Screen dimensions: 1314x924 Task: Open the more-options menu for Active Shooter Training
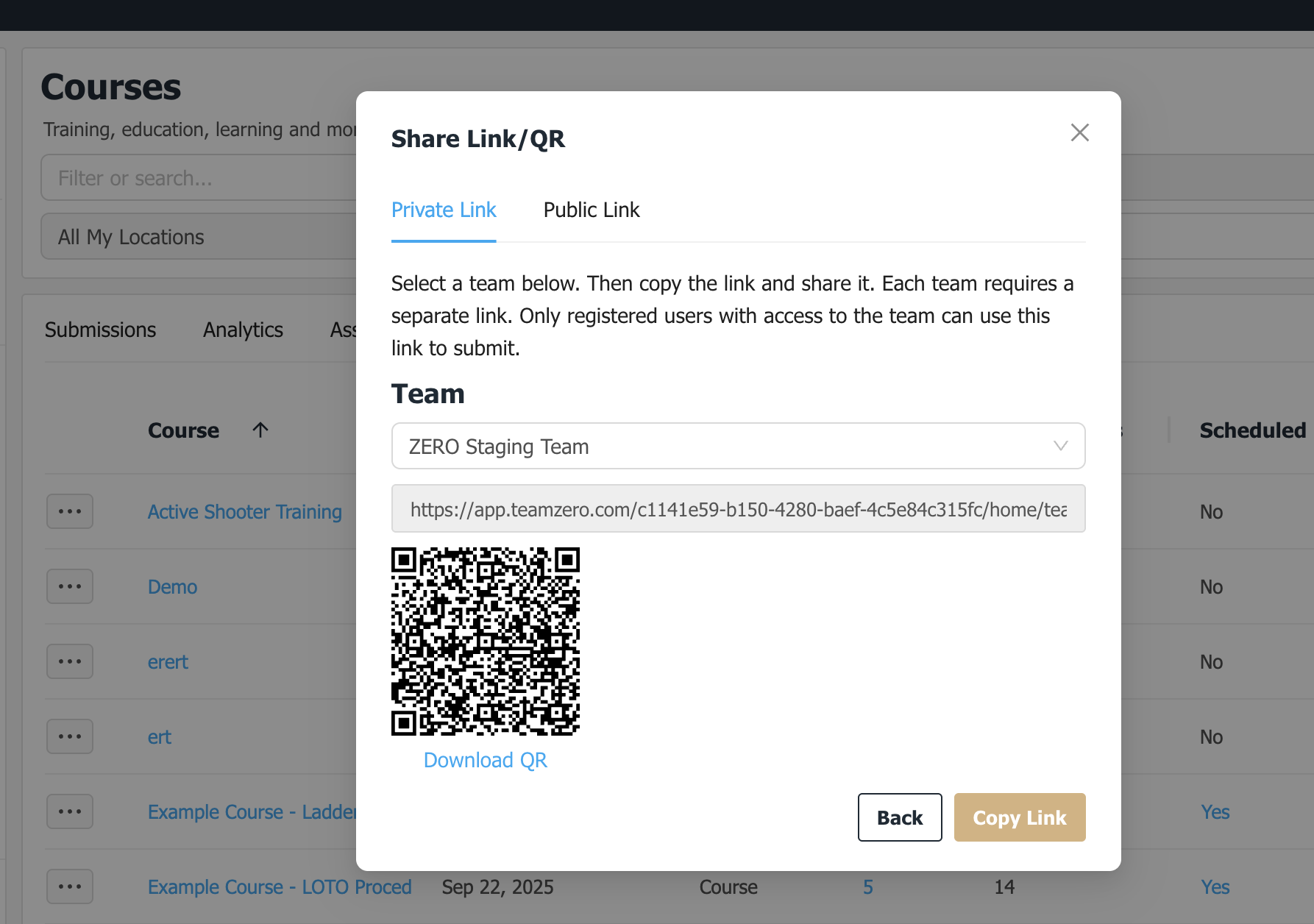(70, 511)
